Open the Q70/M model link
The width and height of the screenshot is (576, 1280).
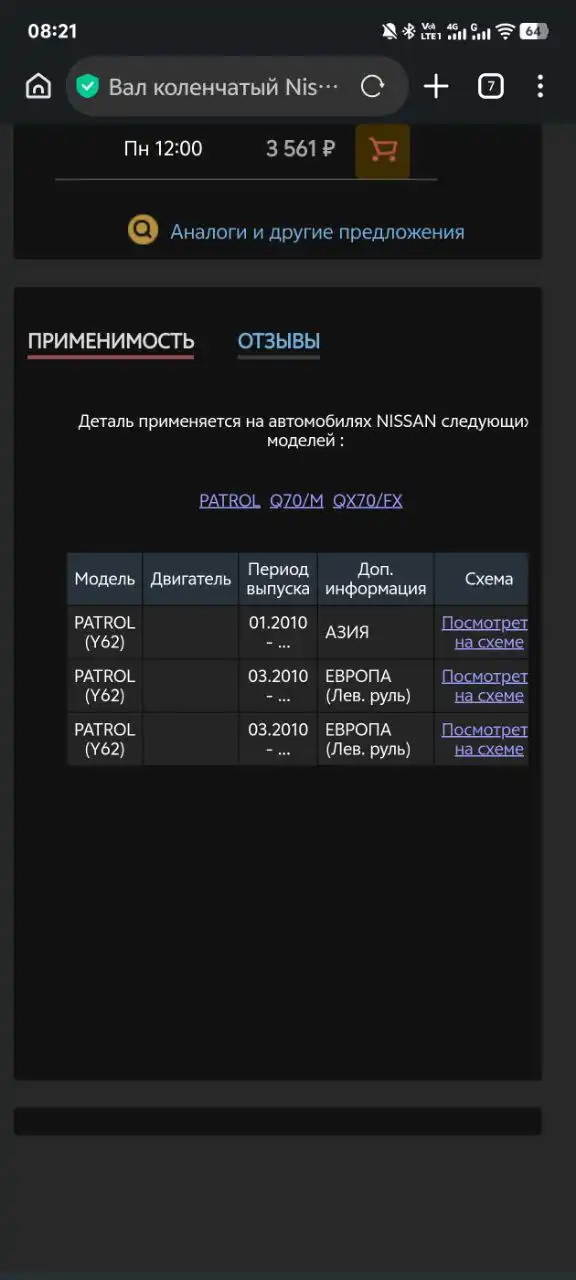point(295,500)
